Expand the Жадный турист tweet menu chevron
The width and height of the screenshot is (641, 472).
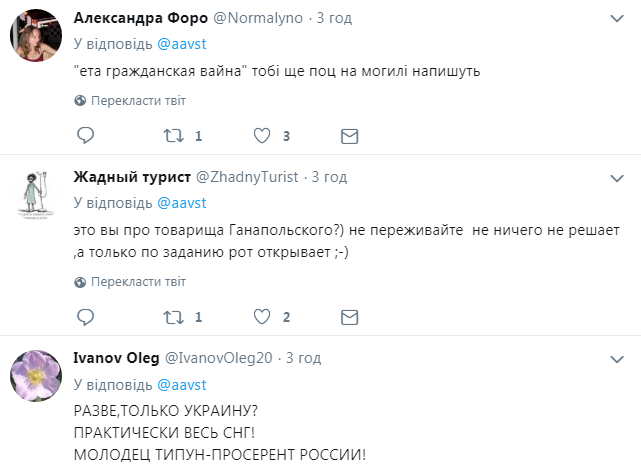617,177
